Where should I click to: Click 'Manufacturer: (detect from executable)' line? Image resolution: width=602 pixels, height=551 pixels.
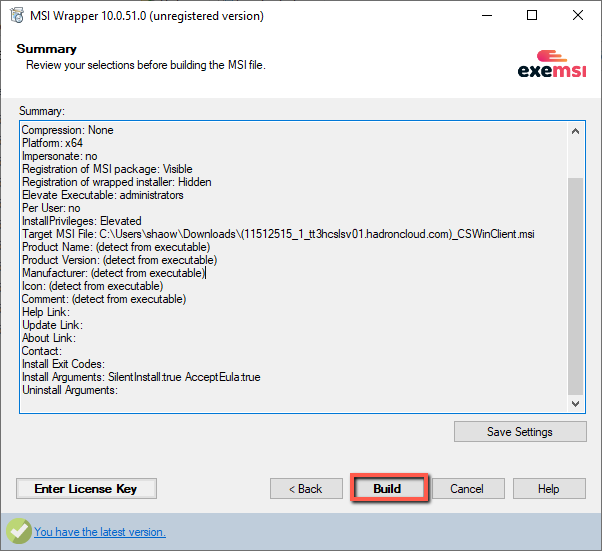pyautogui.click(x=114, y=273)
